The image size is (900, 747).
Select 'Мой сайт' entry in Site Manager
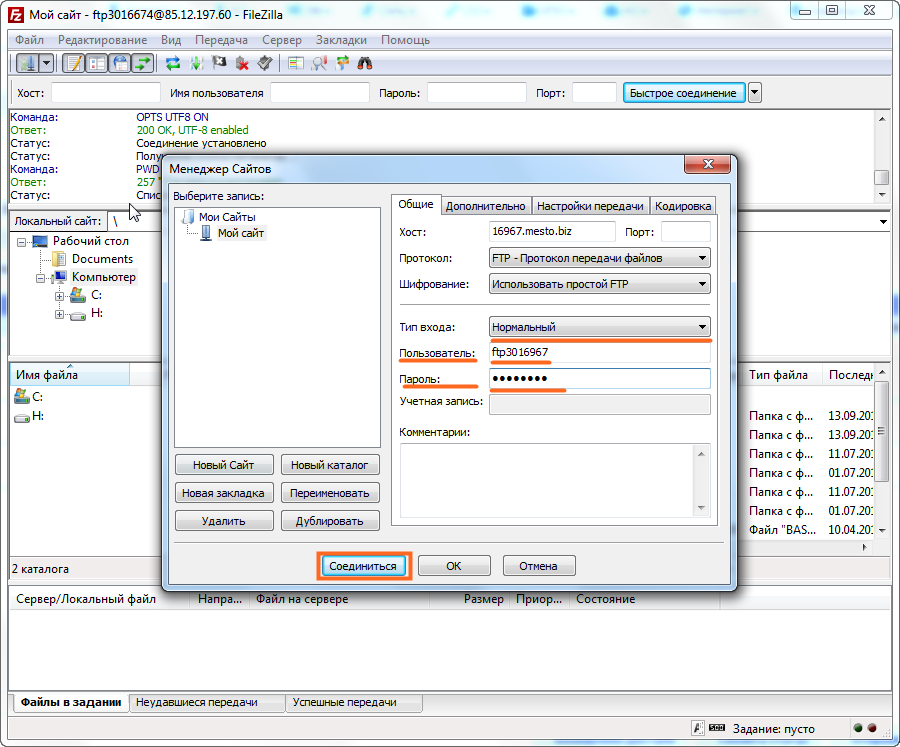pyautogui.click(x=240, y=233)
